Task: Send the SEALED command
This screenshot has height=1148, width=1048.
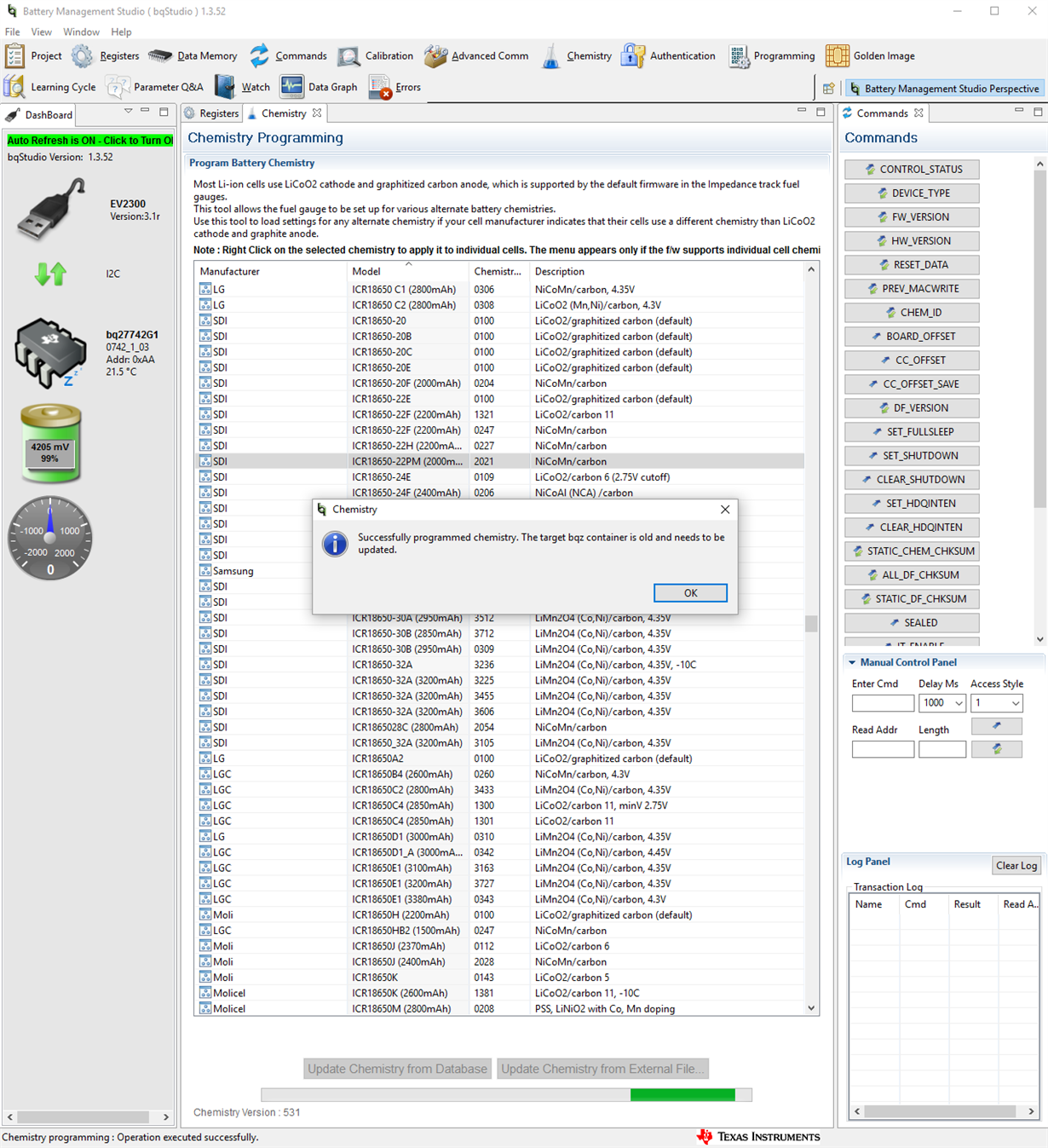Action: (912, 623)
